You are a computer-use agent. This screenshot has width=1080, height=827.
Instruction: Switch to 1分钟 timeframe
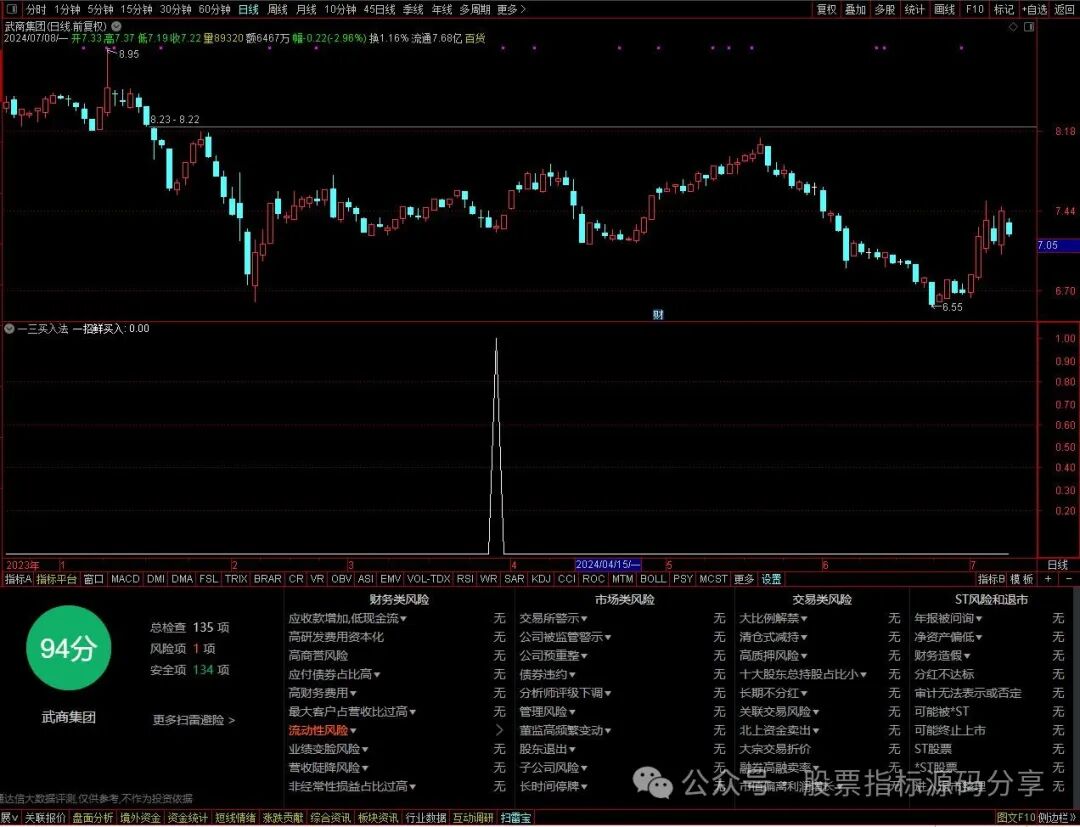(67, 9)
